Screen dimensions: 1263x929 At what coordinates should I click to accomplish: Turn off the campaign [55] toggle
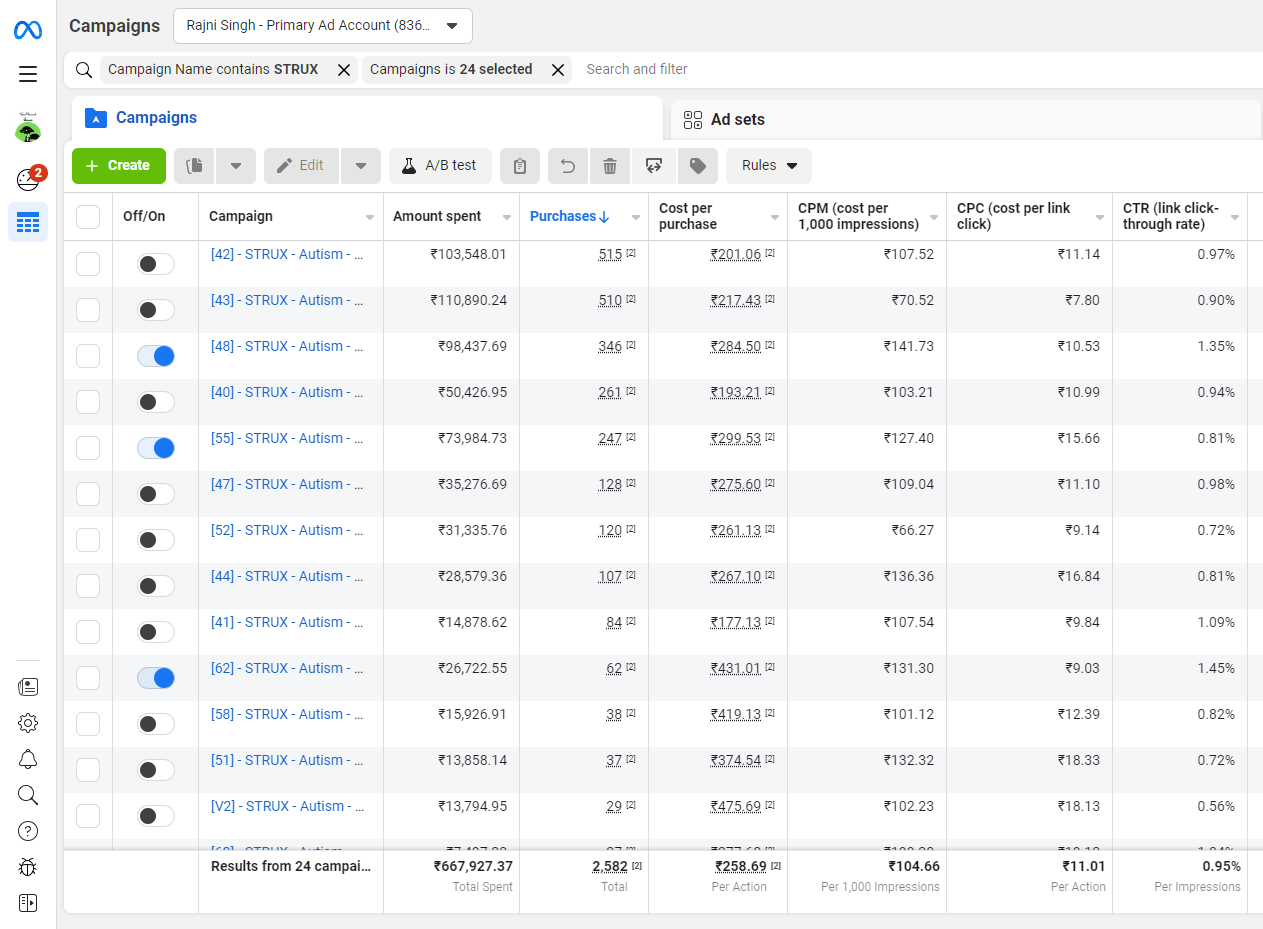coord(156,448)
